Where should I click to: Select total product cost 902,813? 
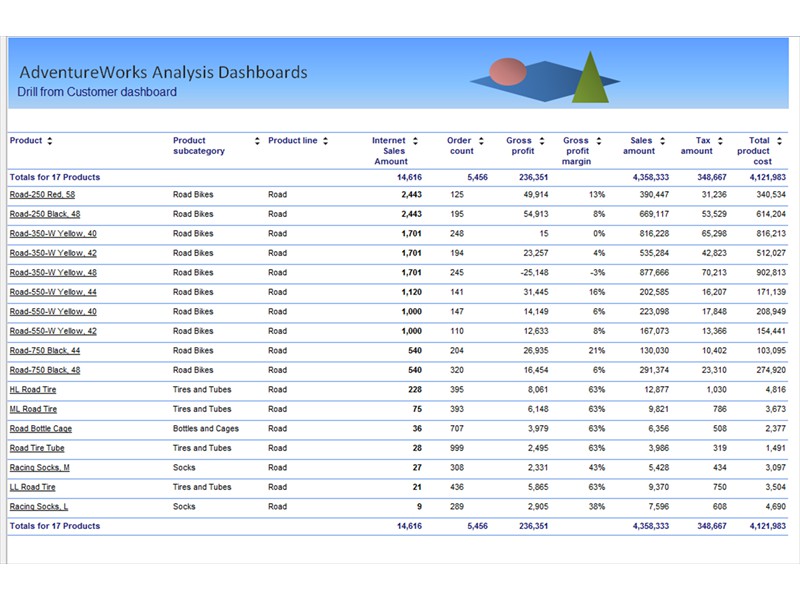(771, 272)
